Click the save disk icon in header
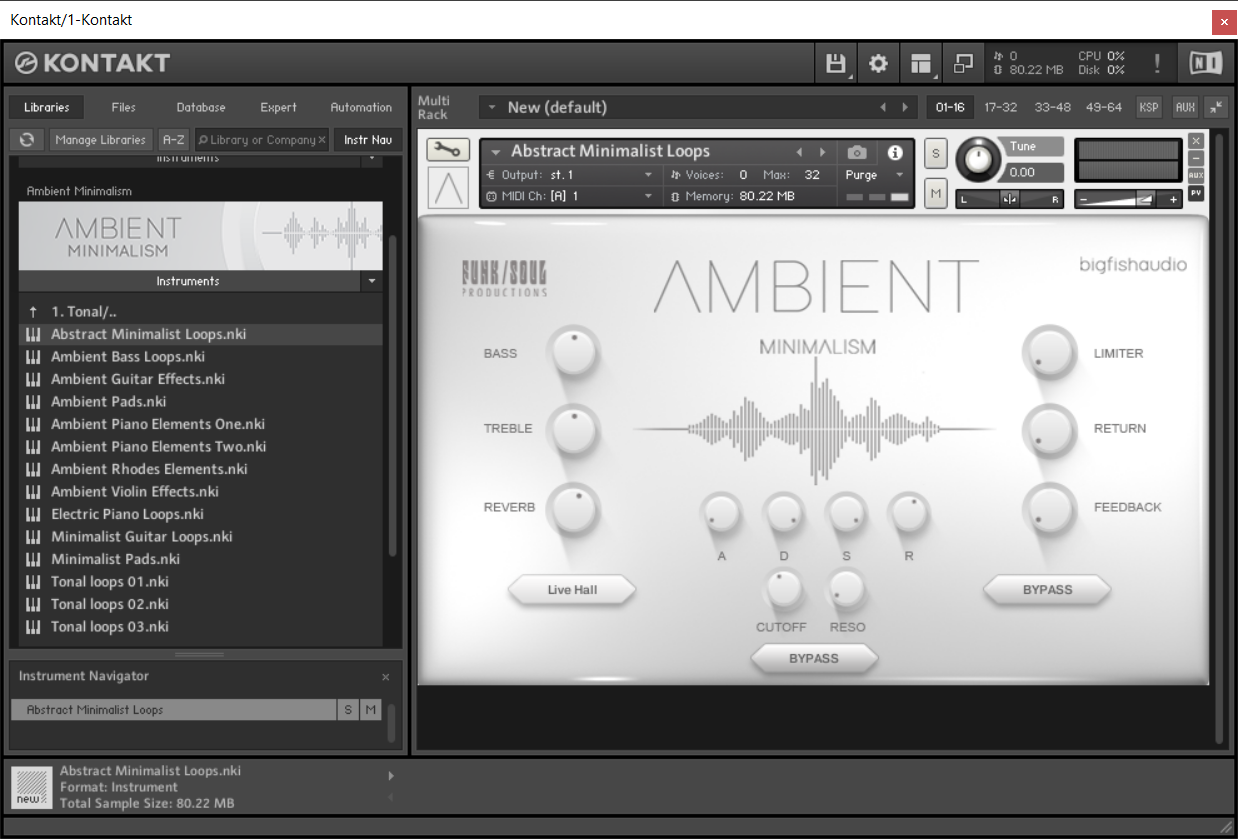The height and width of the screenshot is (839, 1238). pos(835,64)
